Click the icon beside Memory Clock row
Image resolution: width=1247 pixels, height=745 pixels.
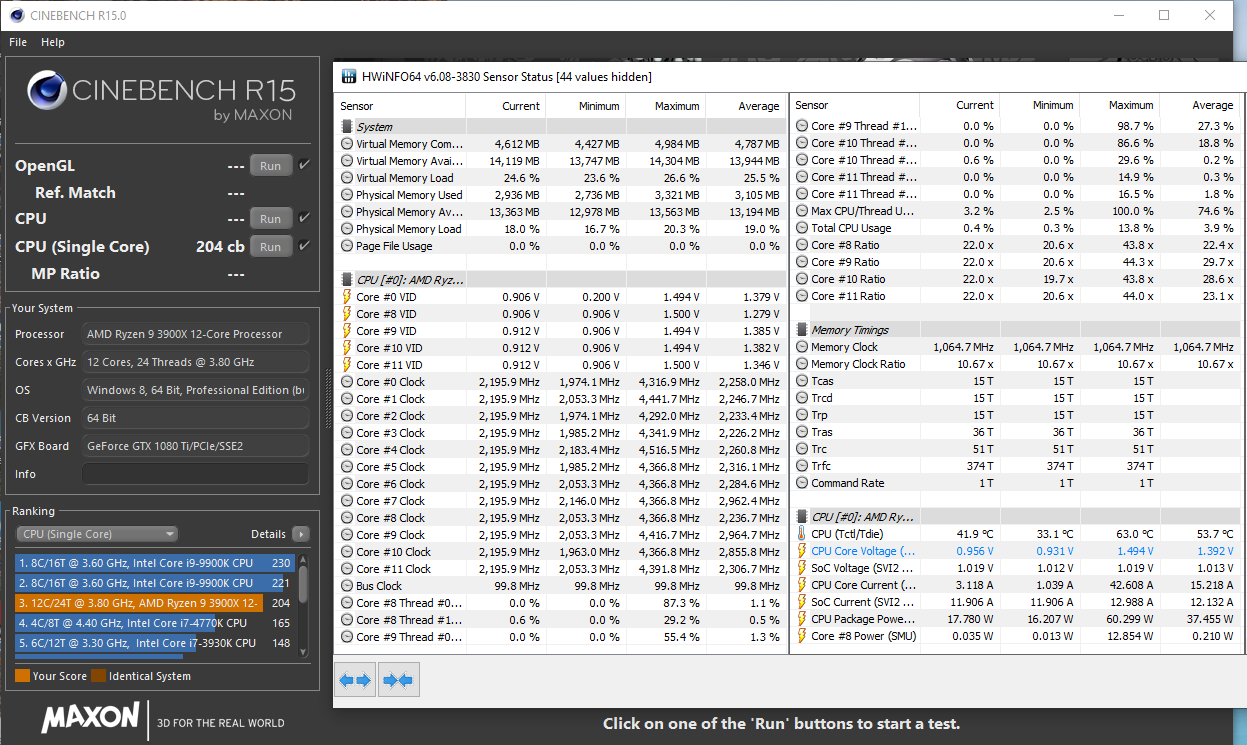click(802, 347)
